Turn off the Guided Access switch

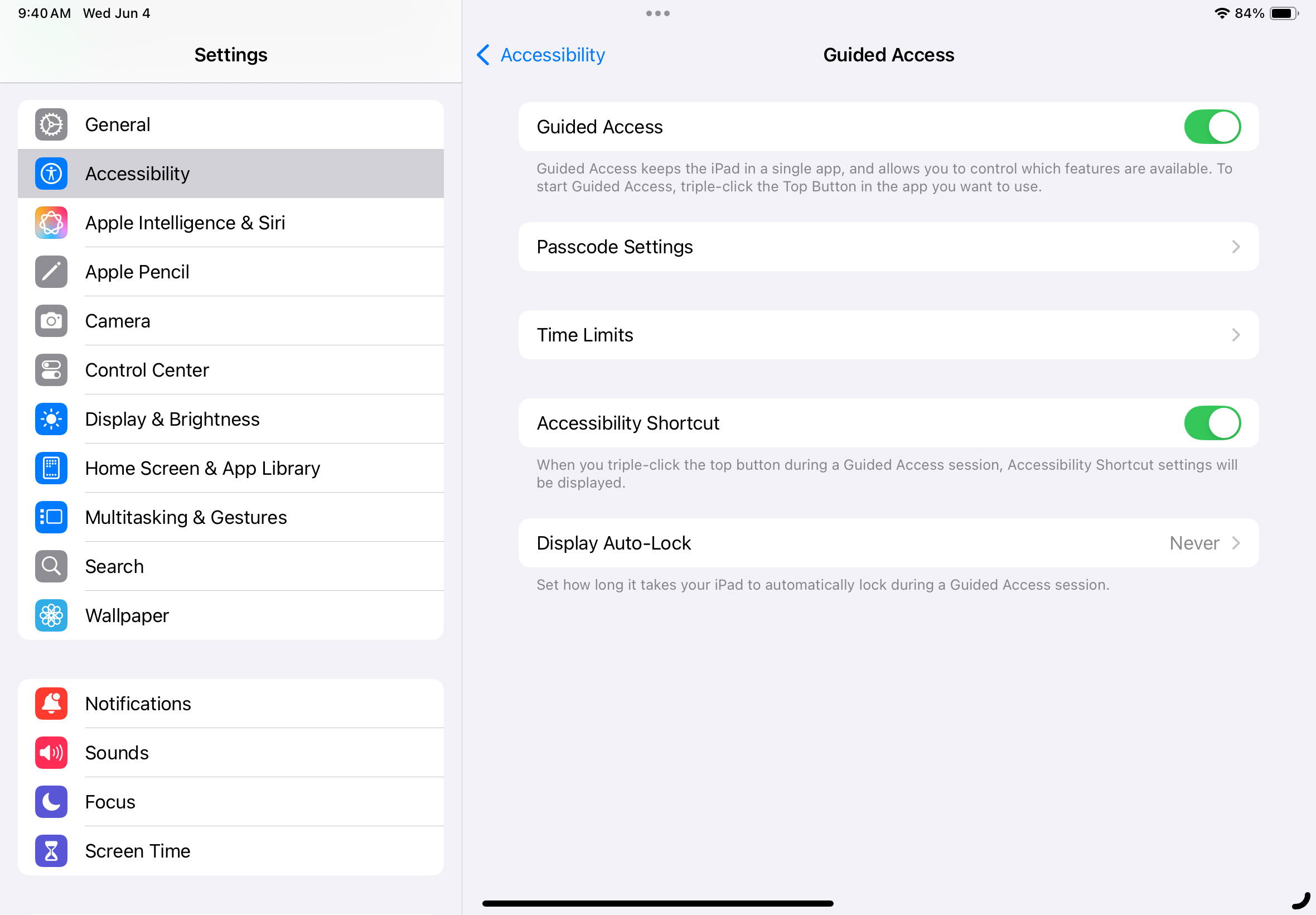[1212, 127]
